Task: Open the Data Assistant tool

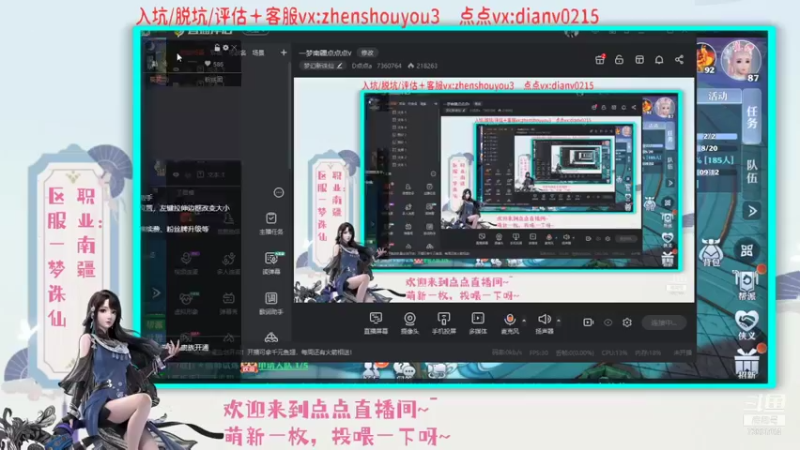Action: 271,303
